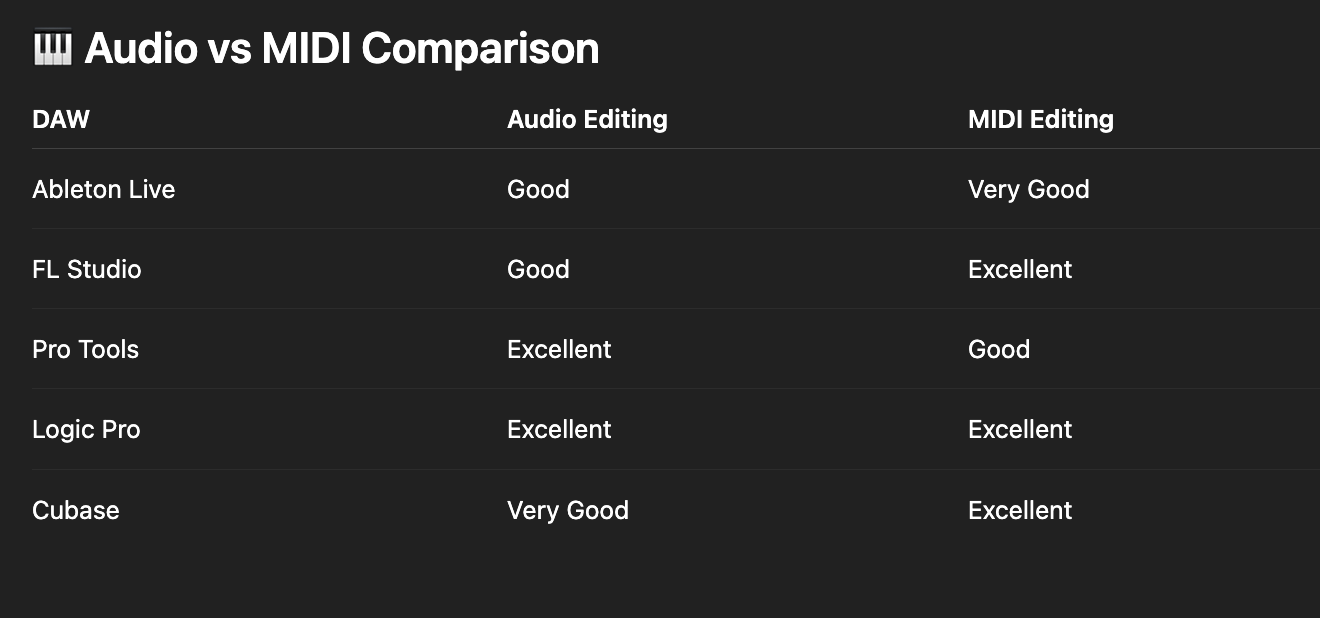Click Logic Pro's Excellent MIDI rating
This screenshot has width=1320, height=618.
(x=1020, y=429)
